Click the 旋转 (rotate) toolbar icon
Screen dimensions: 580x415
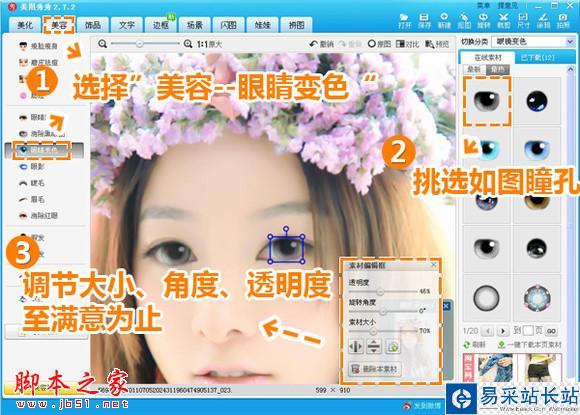483,21
